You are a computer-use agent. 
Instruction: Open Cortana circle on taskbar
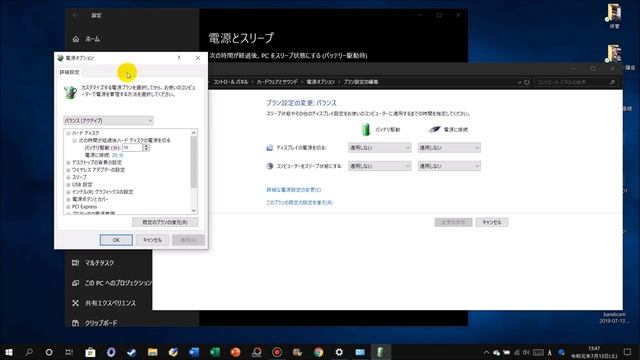49,352
